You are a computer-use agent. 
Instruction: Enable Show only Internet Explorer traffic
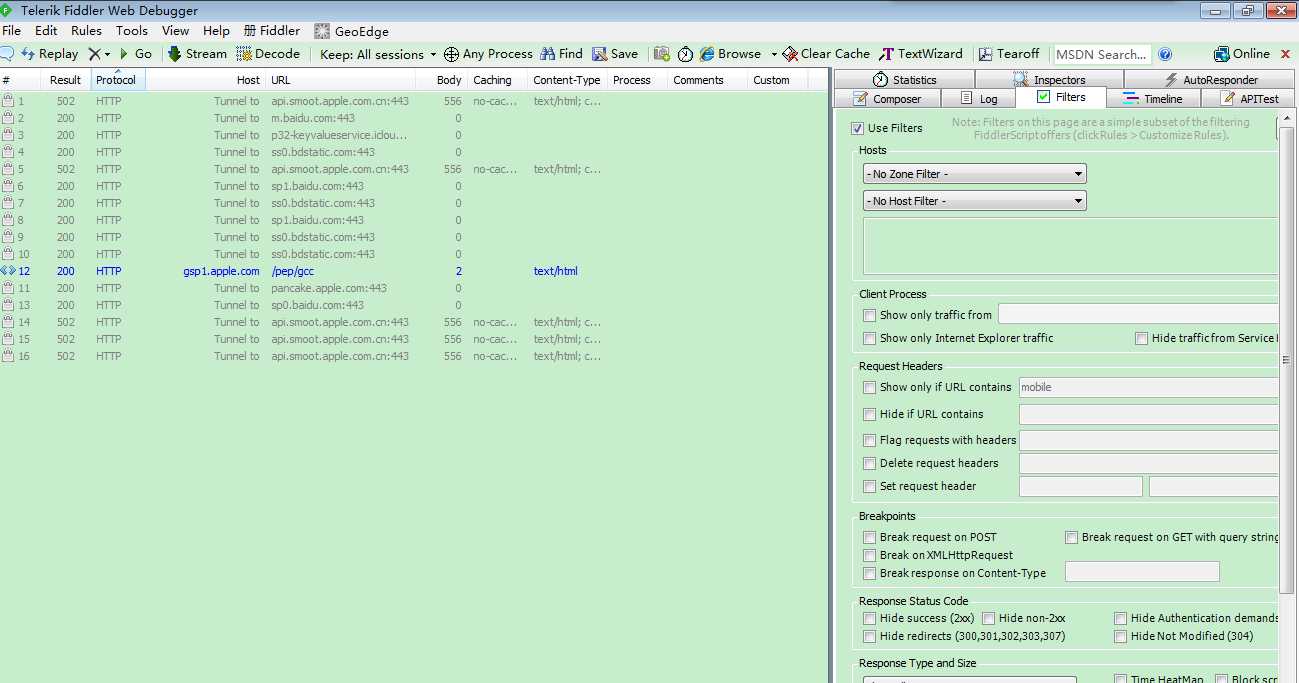point(870,338)
